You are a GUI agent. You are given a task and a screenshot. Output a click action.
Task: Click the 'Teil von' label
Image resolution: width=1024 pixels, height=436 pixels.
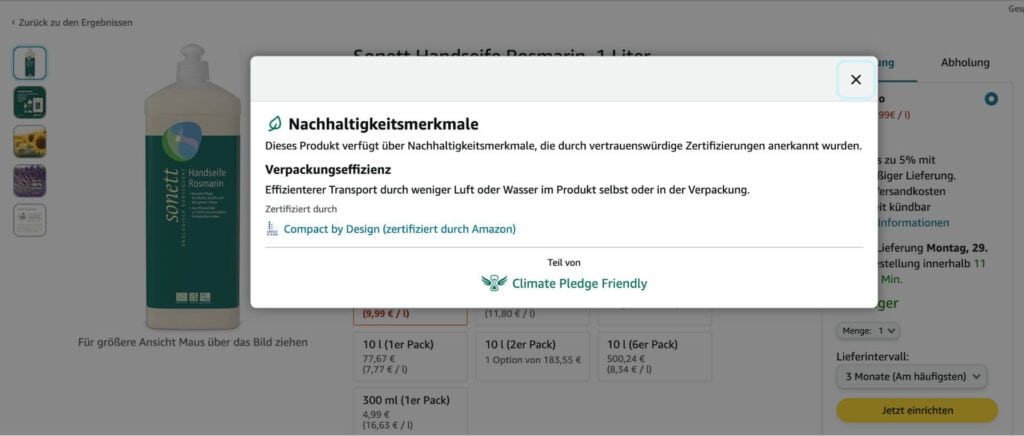(x=564, y=262)
